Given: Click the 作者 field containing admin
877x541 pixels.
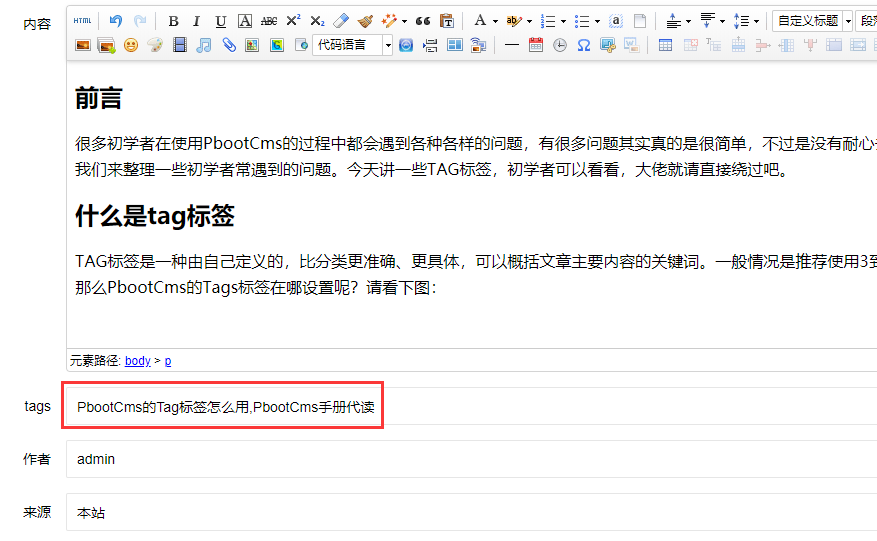Looking at the screenshot, I should click(471, 460).
